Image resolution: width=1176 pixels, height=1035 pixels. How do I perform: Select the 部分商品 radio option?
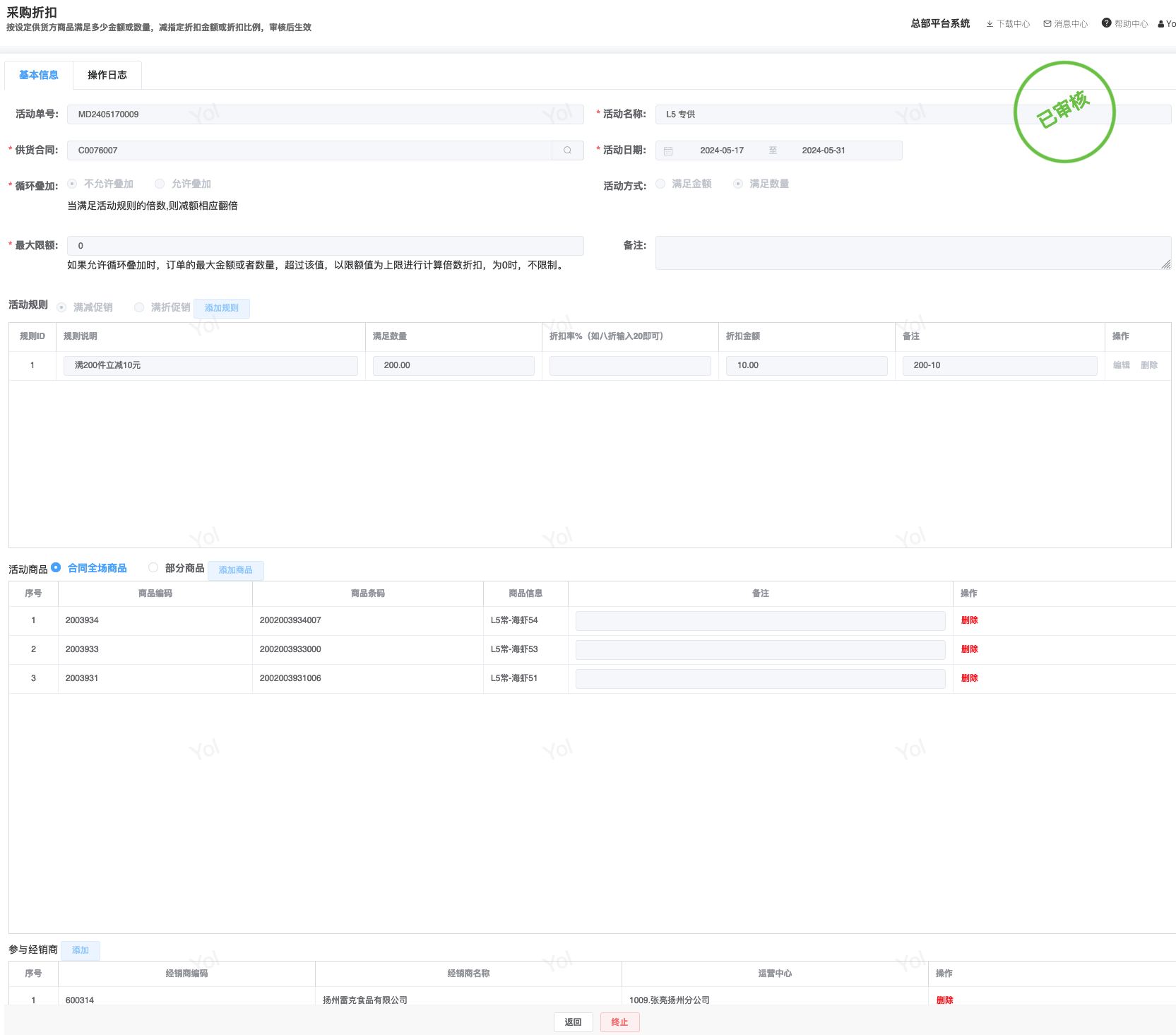click(x=153, y=567)
